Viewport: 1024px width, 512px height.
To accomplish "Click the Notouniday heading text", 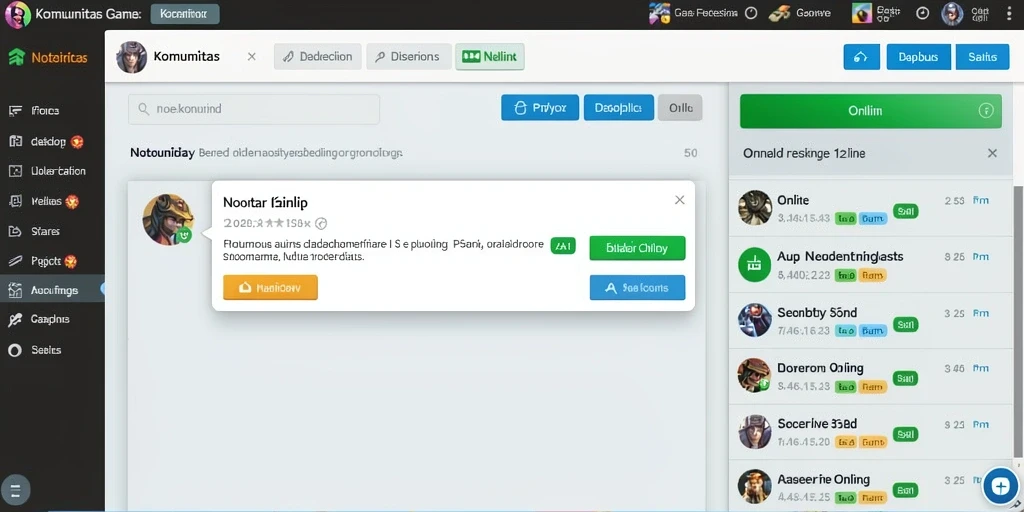I will pyautogui.click(x=162, y=153).
